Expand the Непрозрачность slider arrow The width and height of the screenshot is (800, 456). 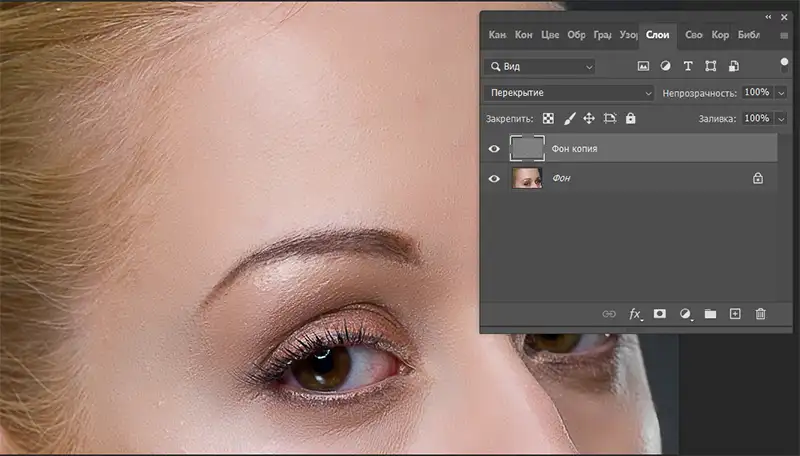coord(781,93)
